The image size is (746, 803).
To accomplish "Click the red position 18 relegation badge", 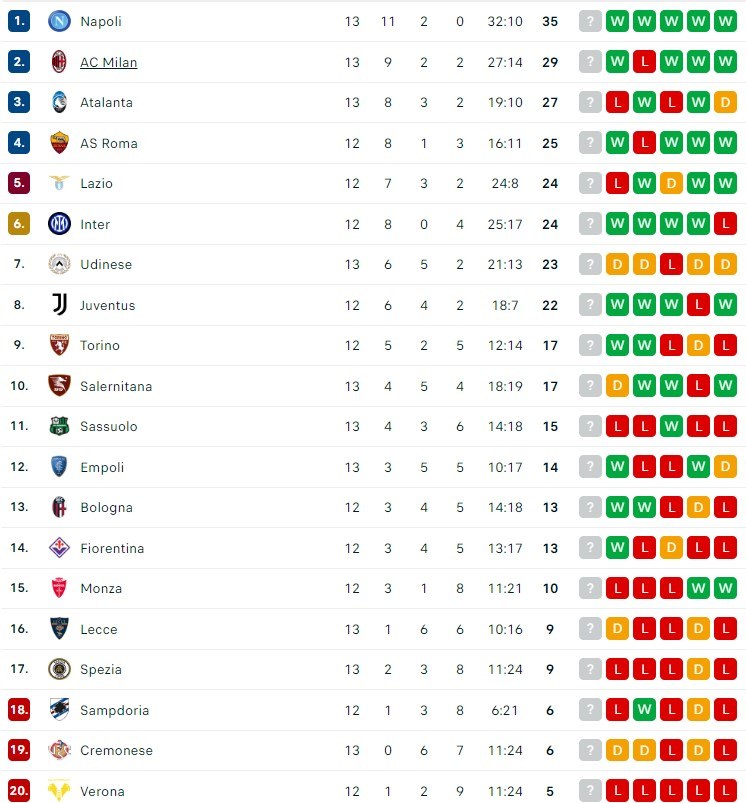I will [19, 710].
